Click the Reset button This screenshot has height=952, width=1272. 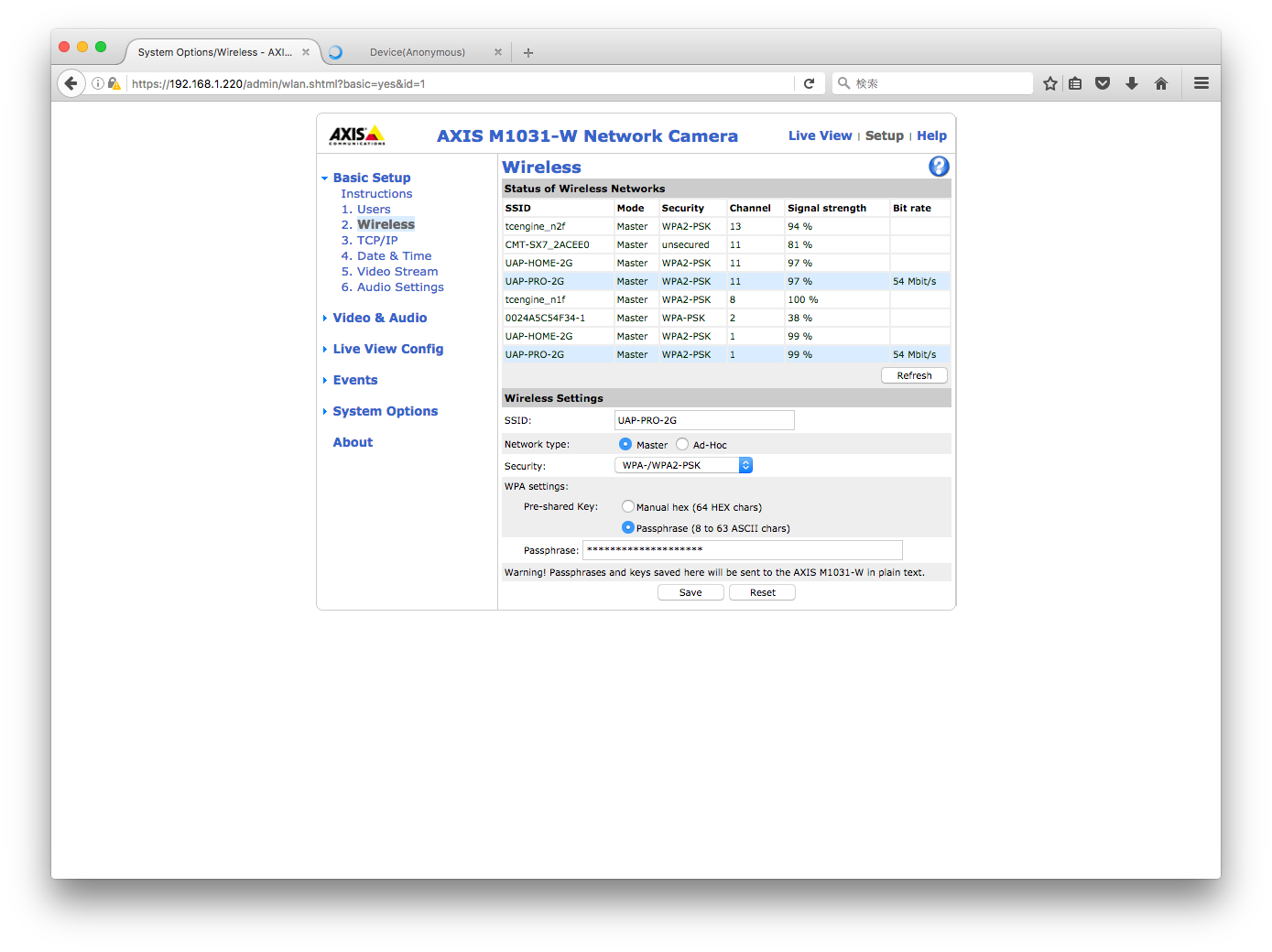pyautogui.click(x=762, y=592)
